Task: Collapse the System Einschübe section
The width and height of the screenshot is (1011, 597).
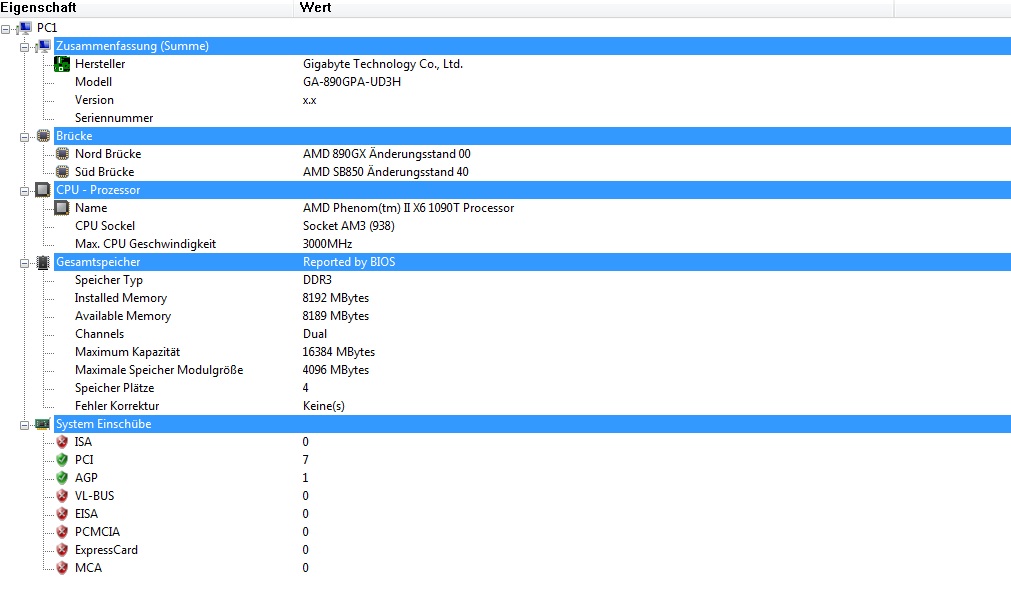Action: point(25,426)
